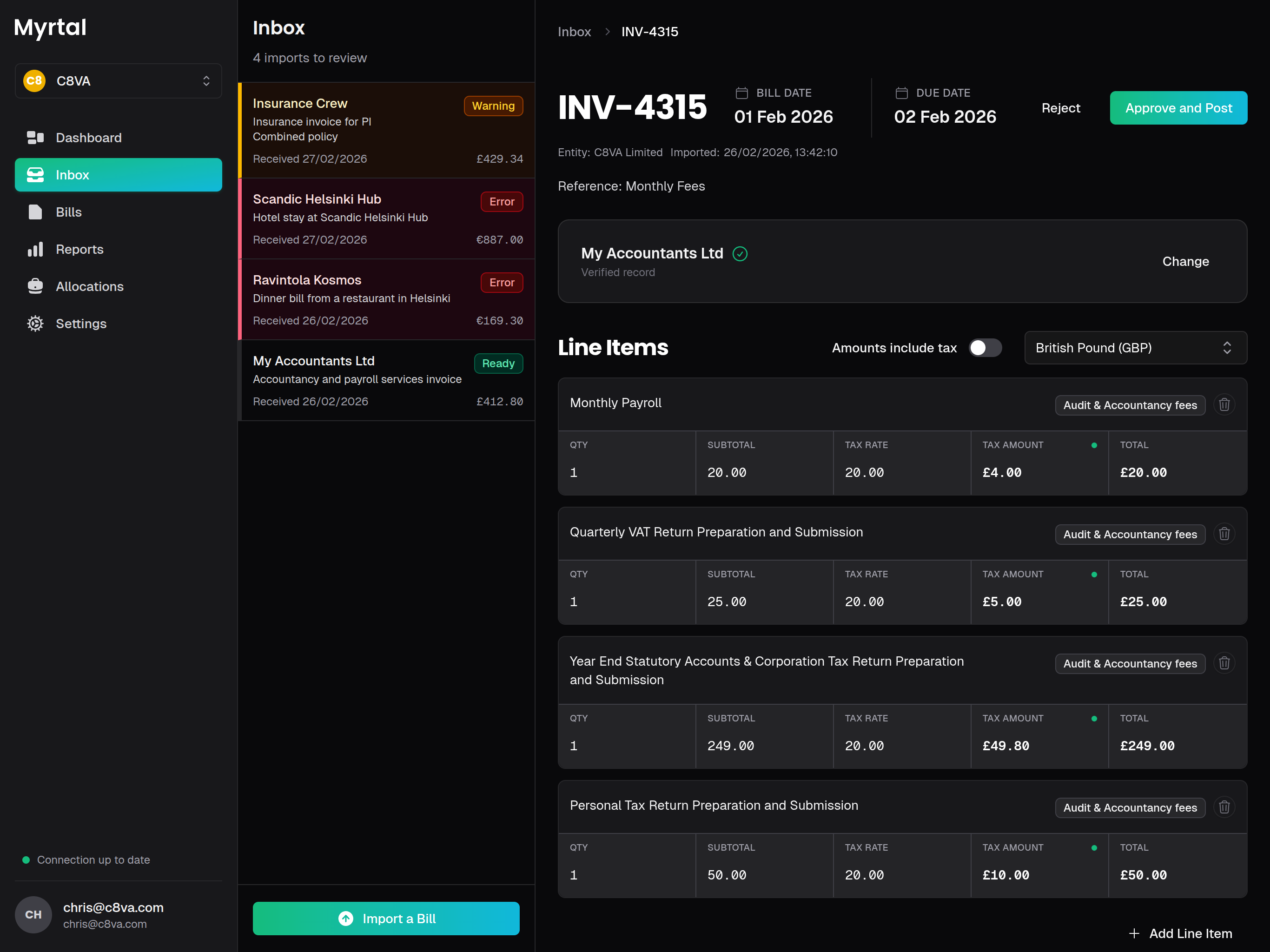Click the CH avatar for chris@c8va.com
The width and height of the screenshot is (1270, 952).
coord(33,914)
